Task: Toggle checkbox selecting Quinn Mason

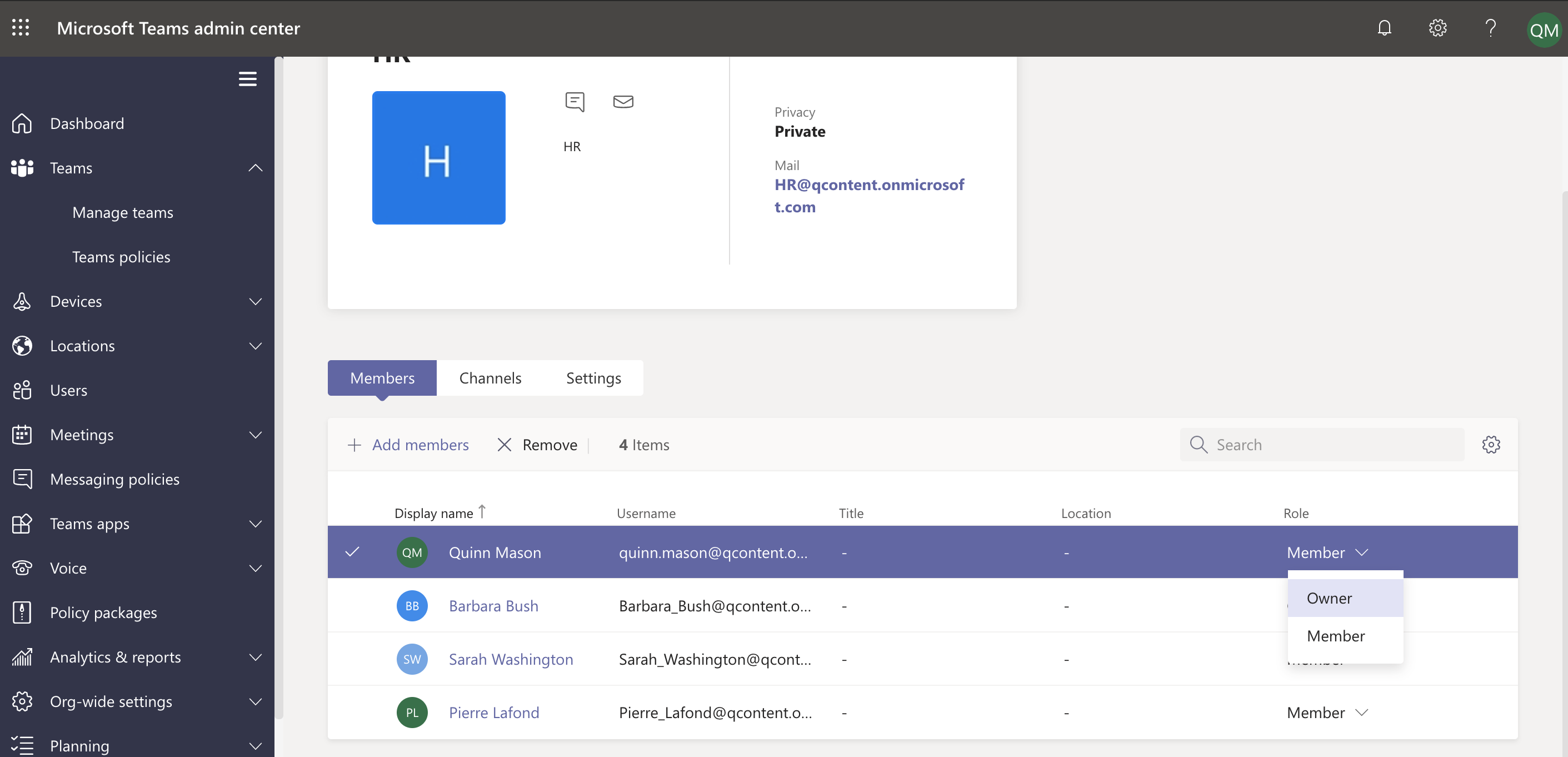Action: point(352,552)
